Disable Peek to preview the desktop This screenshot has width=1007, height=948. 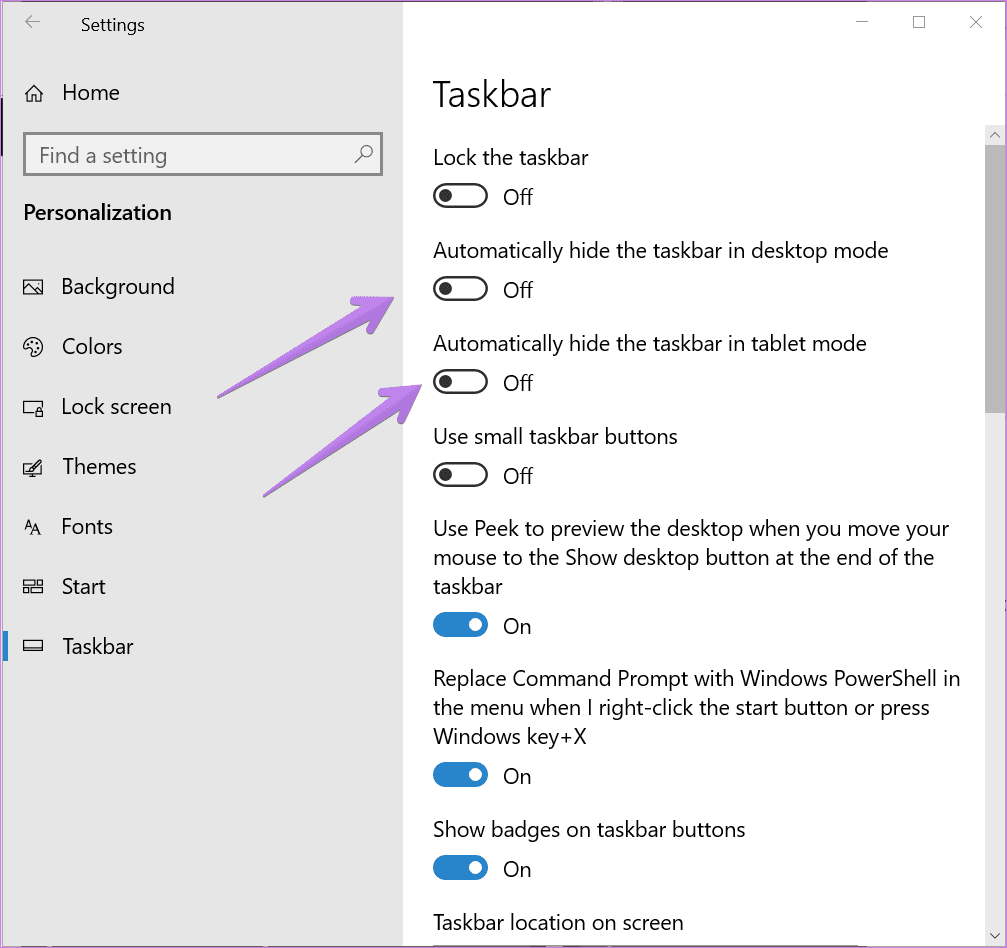tap(460, 626)
